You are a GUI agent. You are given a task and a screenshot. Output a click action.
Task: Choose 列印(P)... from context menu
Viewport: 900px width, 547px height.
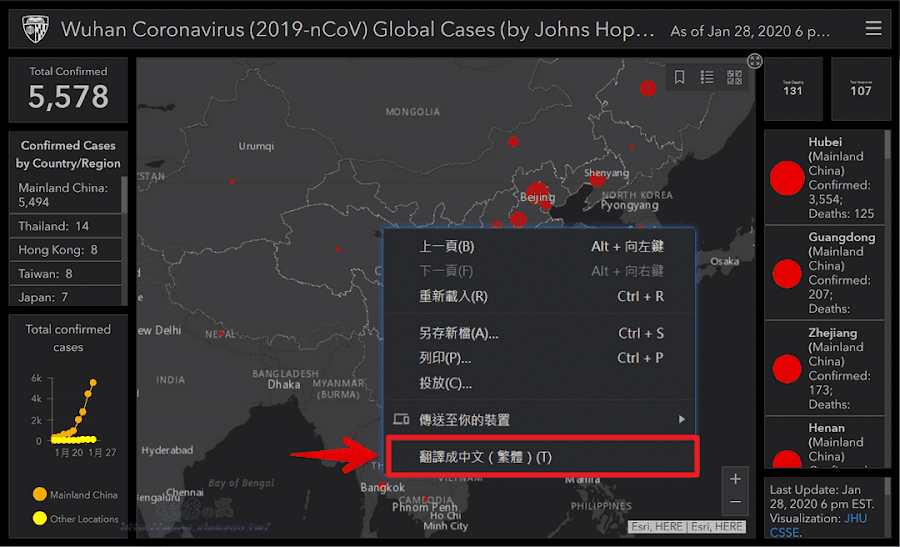540,358
